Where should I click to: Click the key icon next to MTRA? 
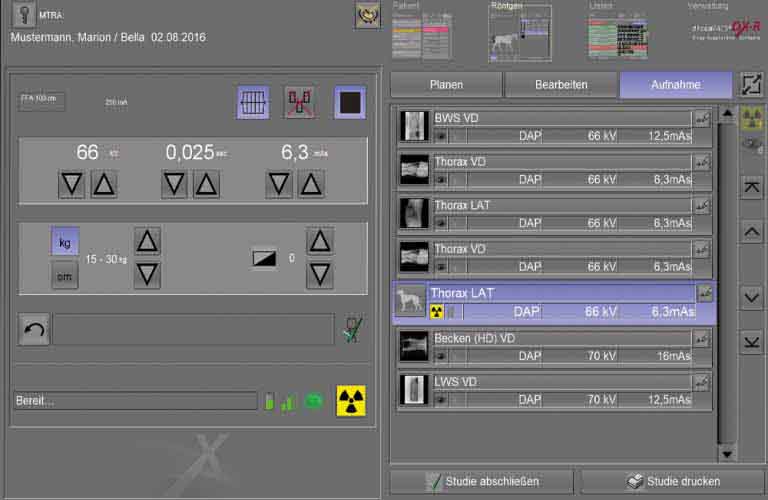click(x=23, y=14)
